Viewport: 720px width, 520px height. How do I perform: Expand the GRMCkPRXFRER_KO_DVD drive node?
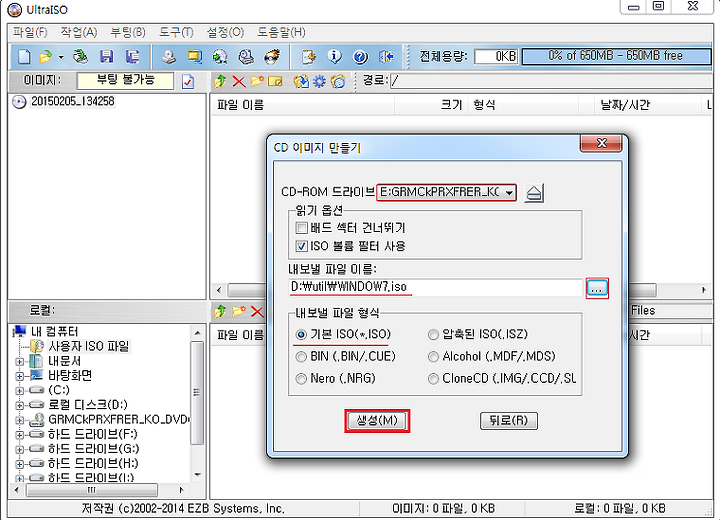coord(20,420)
